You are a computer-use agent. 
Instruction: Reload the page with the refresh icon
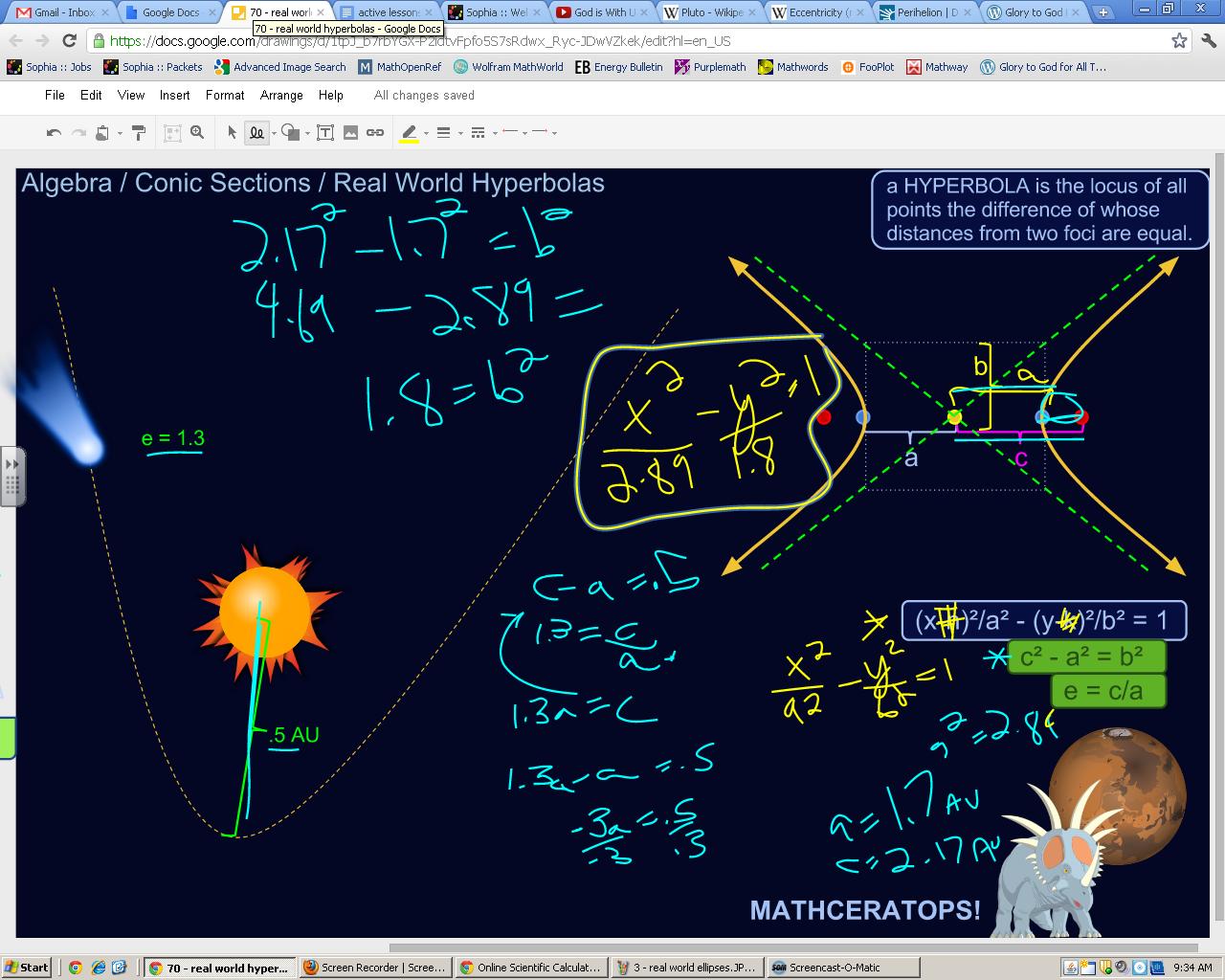point(69,40)
